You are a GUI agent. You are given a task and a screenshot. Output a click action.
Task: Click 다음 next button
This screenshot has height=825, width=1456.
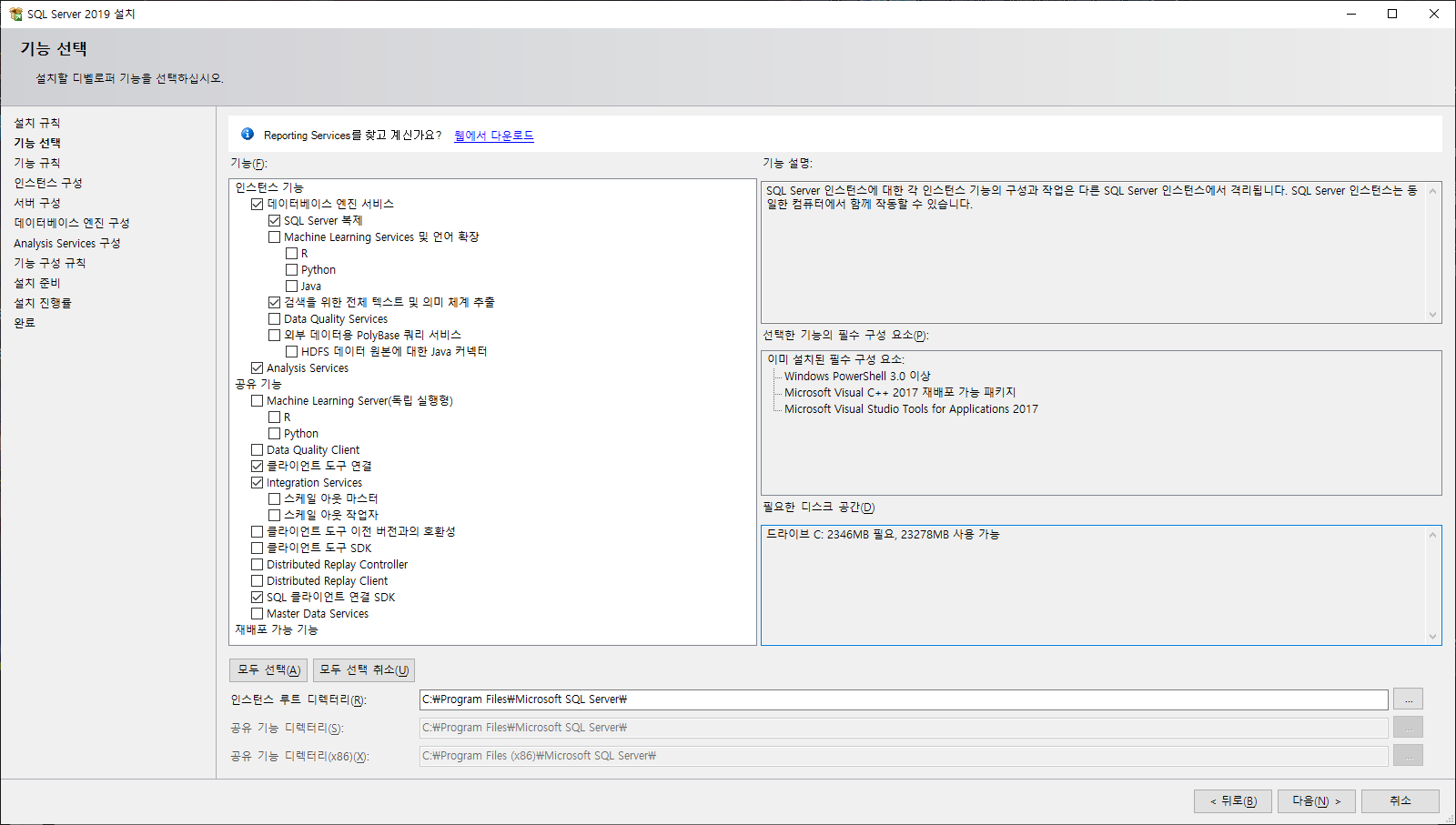1317,801
